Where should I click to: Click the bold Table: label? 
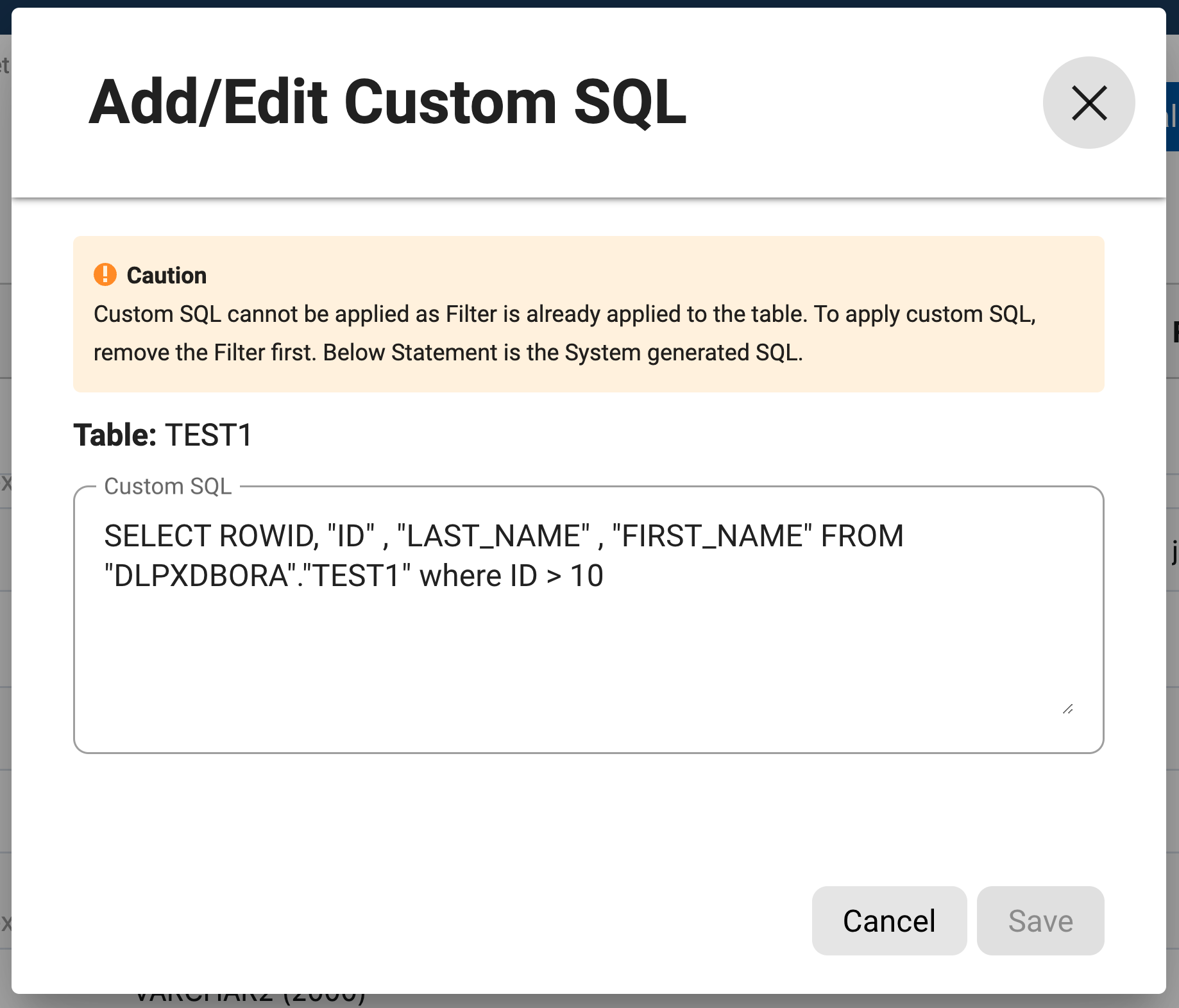pyautogui.click(x=115, y=435)
